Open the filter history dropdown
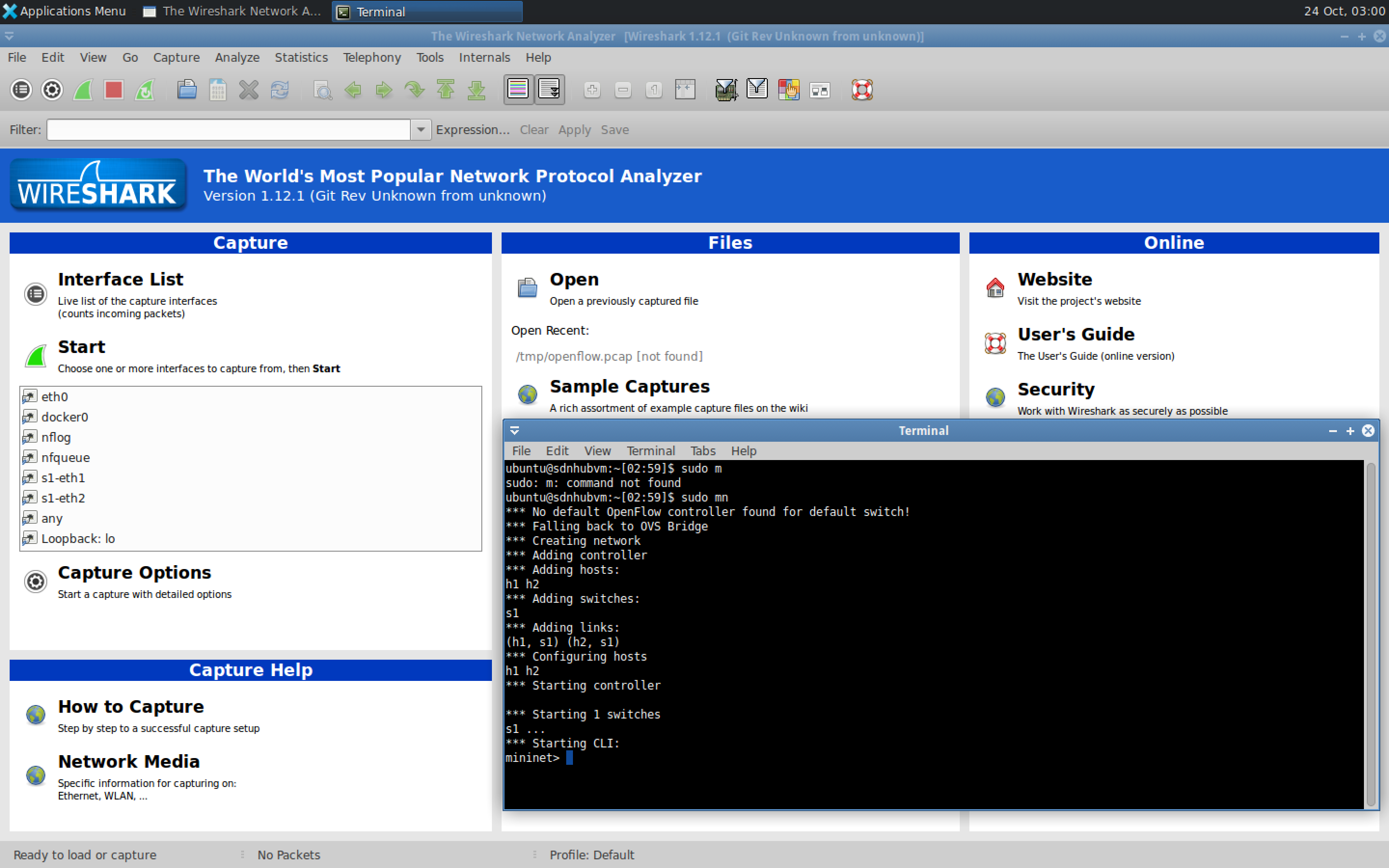The width and height of the screenshot is (1389, 868). 421,130
